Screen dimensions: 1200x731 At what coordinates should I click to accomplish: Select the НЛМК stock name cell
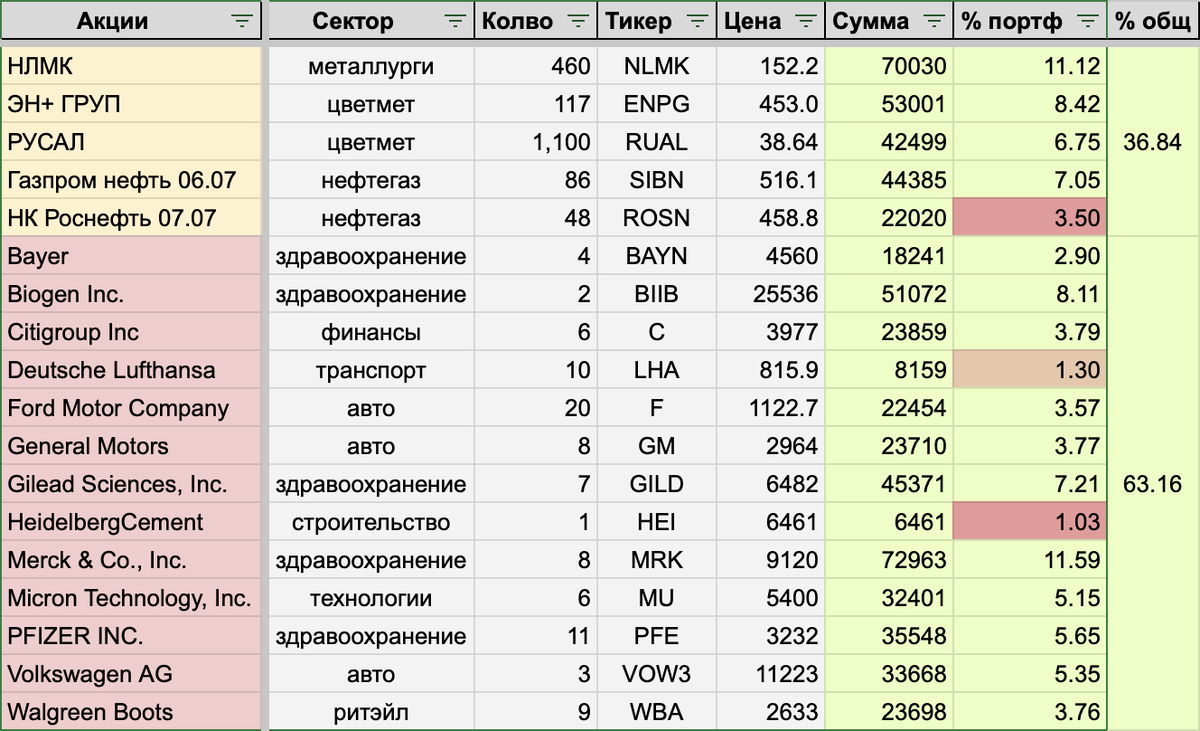tap(132, 67)
